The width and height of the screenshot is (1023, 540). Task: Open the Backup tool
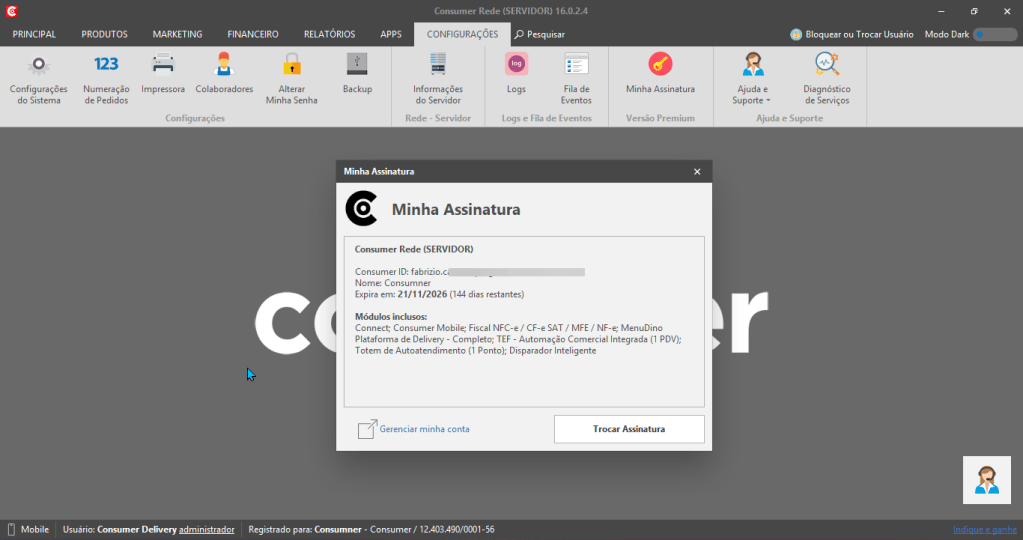point(358,73)
